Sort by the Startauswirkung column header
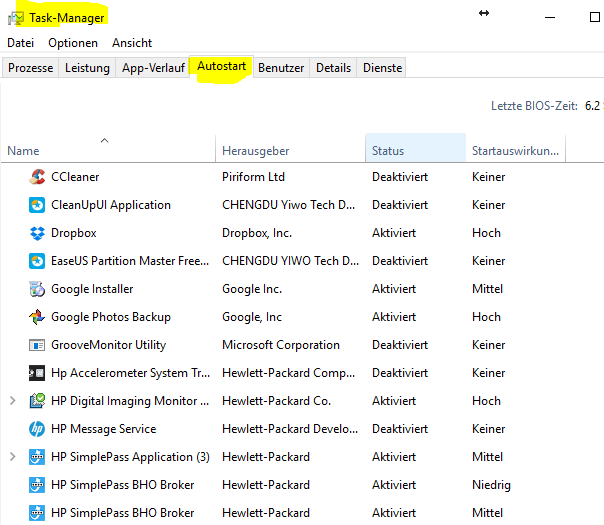 (515, 148)
